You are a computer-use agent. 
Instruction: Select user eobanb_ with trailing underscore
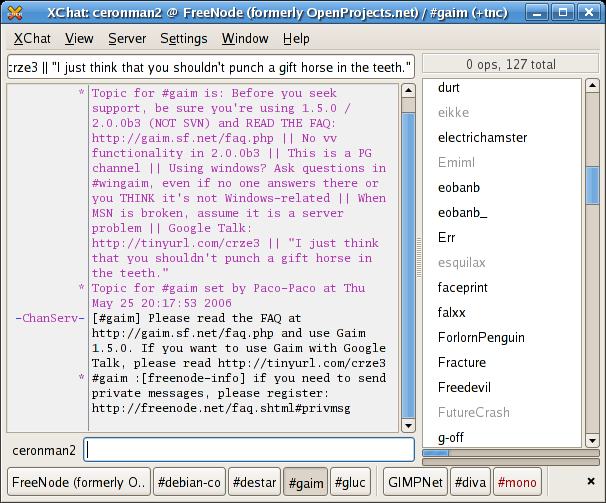coord(462,213)
